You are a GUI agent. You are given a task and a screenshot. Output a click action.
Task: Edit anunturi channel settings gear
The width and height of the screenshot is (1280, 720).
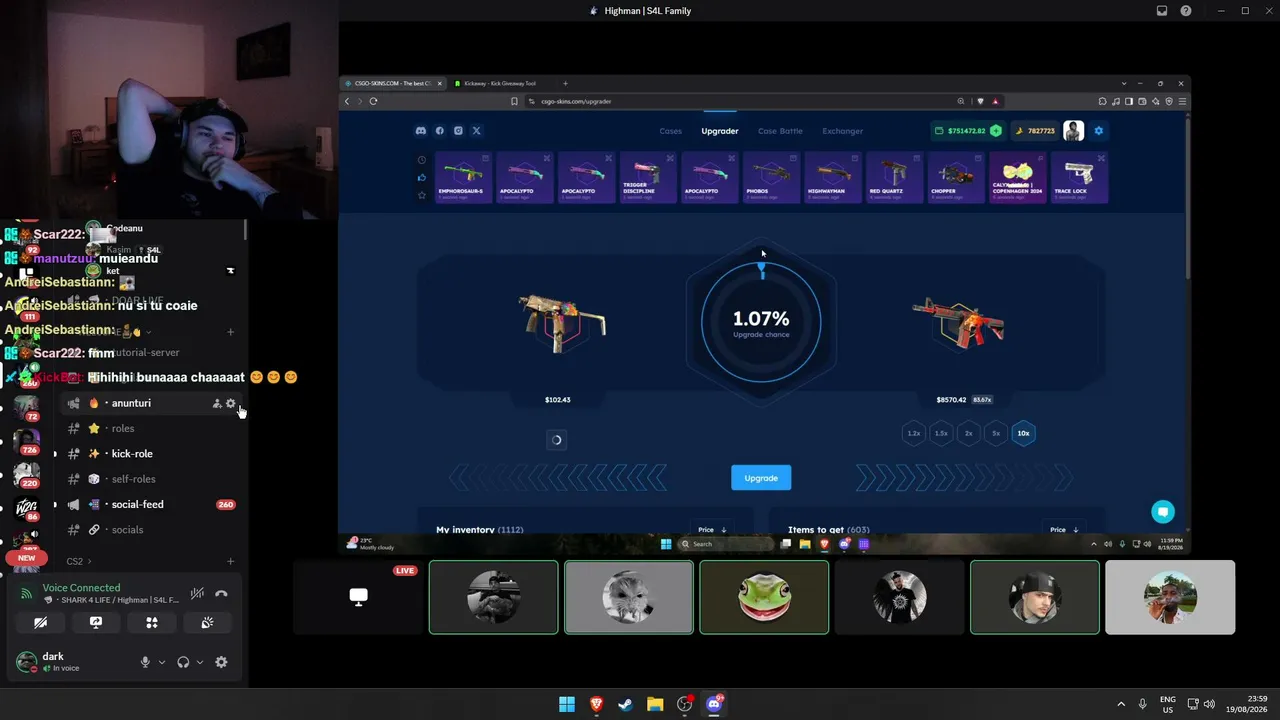(x=230, y=403)
